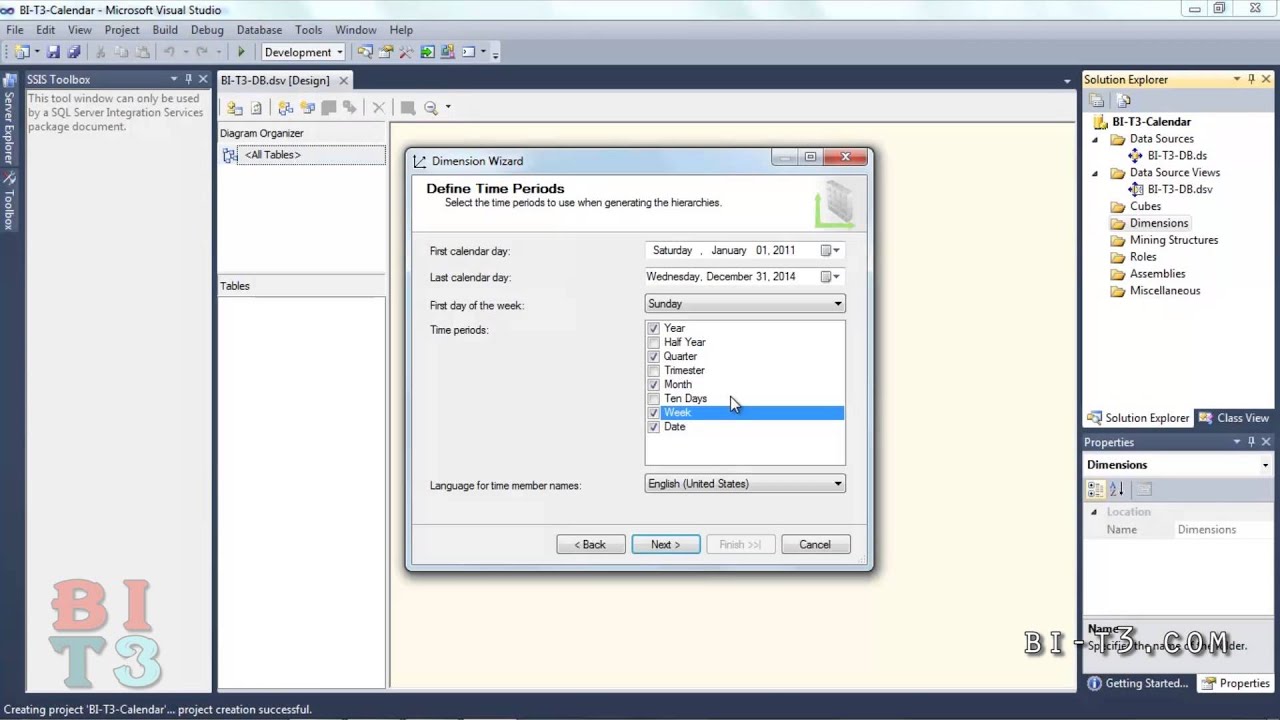Collapse the Location category in Properties

pyautogui.click(x=1094, y=512)
